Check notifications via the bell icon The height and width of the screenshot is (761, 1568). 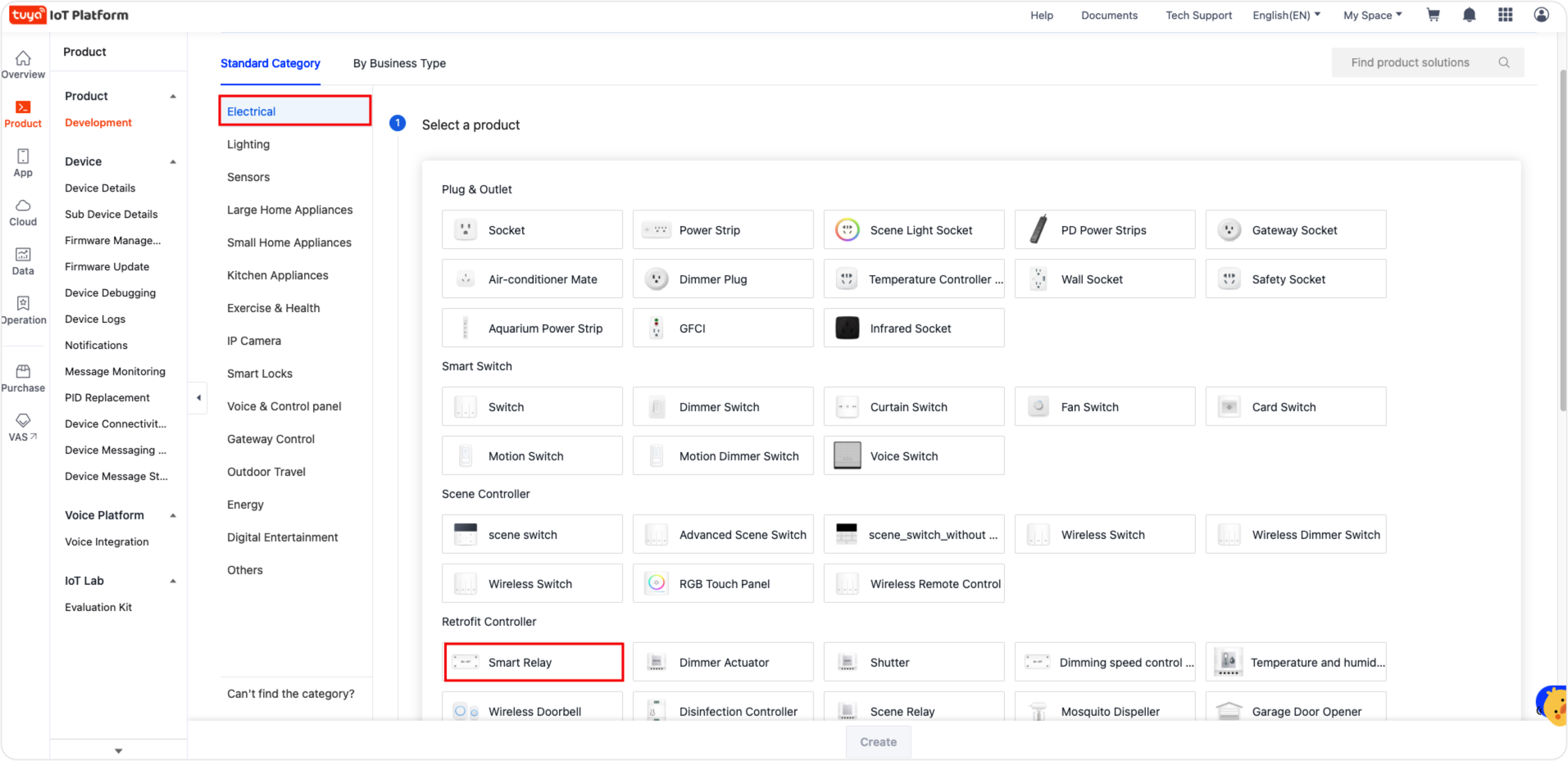pyautogui.click(x=1469, y=15)
